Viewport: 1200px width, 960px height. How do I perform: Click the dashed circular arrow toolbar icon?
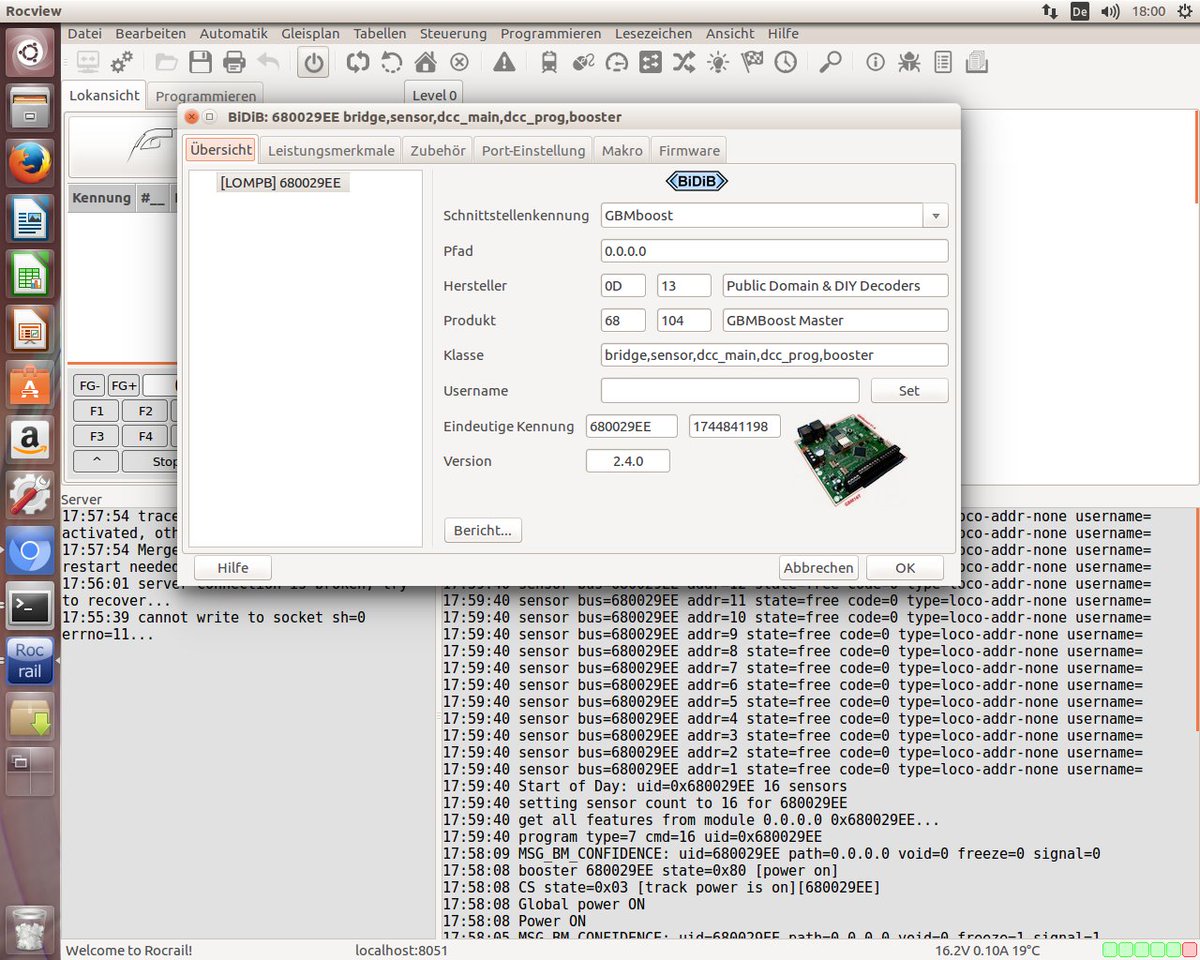(392, 63)
